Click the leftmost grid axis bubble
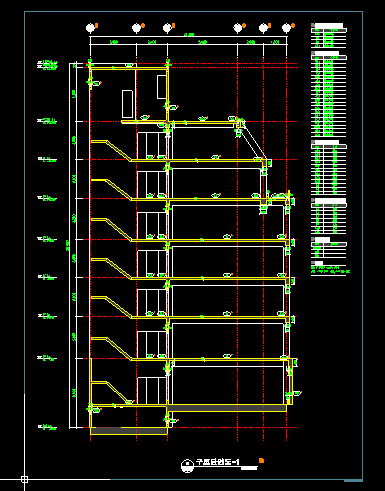 click(90, 28)
